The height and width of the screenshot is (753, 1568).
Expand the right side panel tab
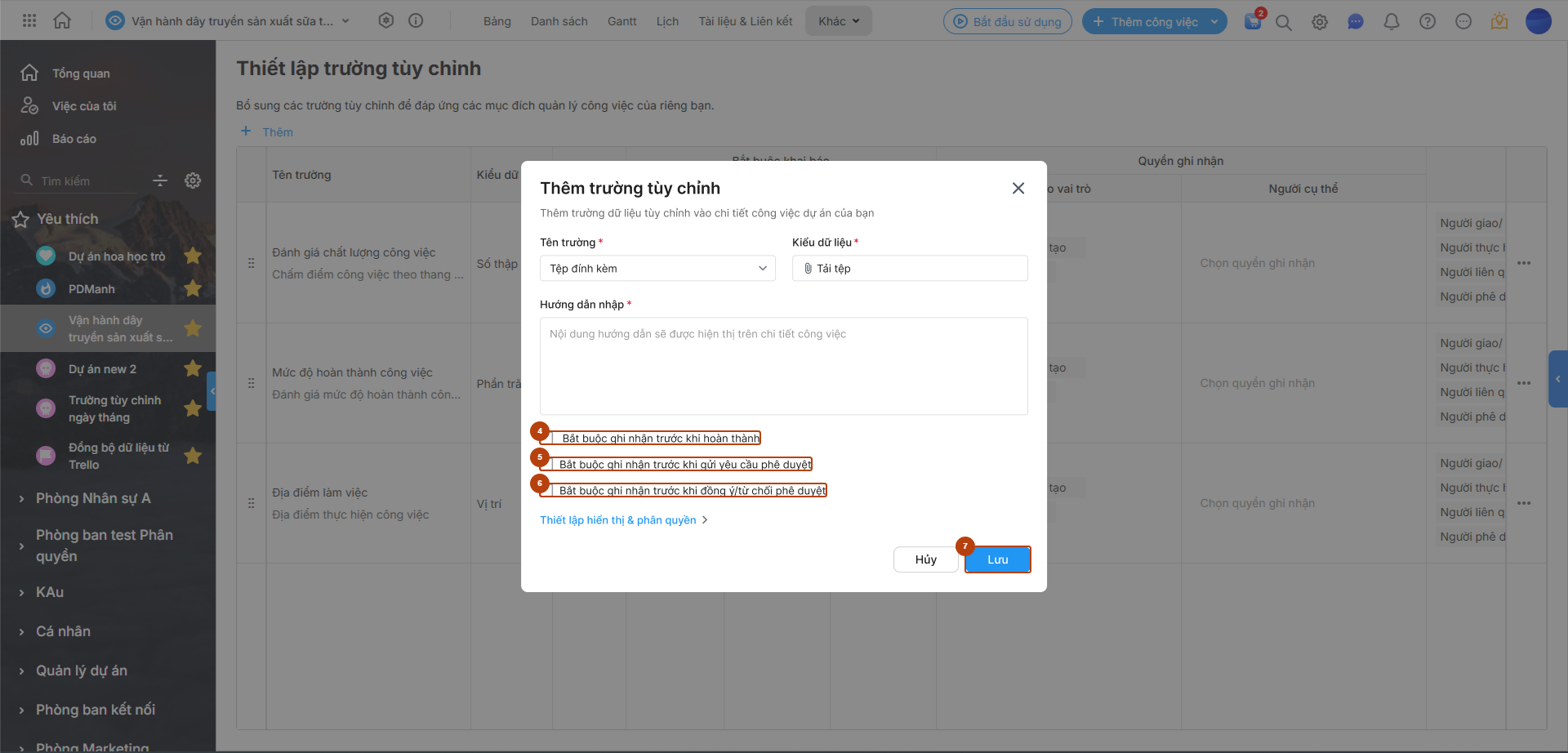[1558, 379]
